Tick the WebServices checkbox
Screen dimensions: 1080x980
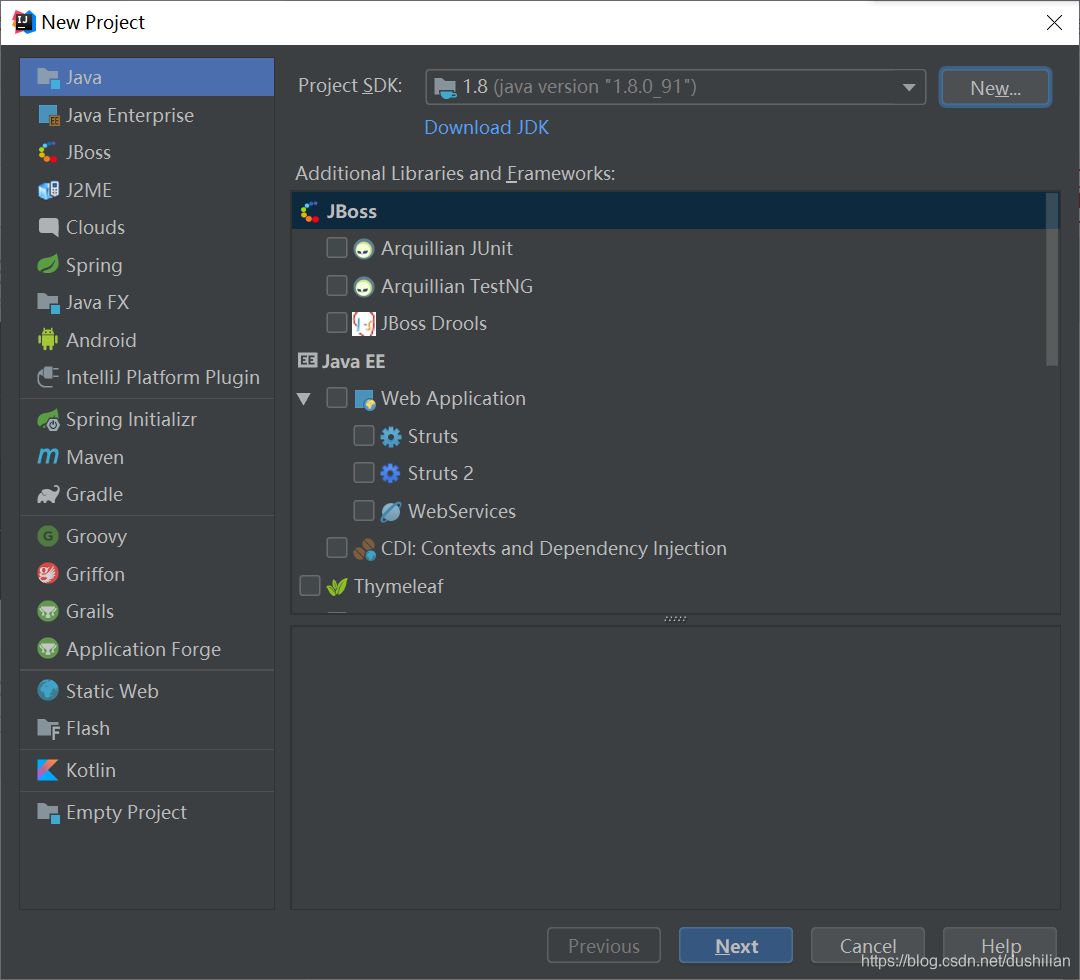click(x=364, y=511)
